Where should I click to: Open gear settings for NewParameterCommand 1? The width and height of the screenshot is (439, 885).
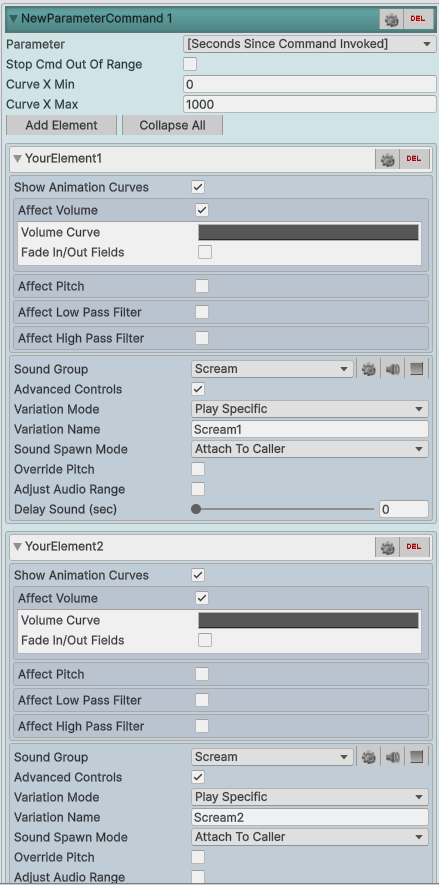[x=392, y=19]
